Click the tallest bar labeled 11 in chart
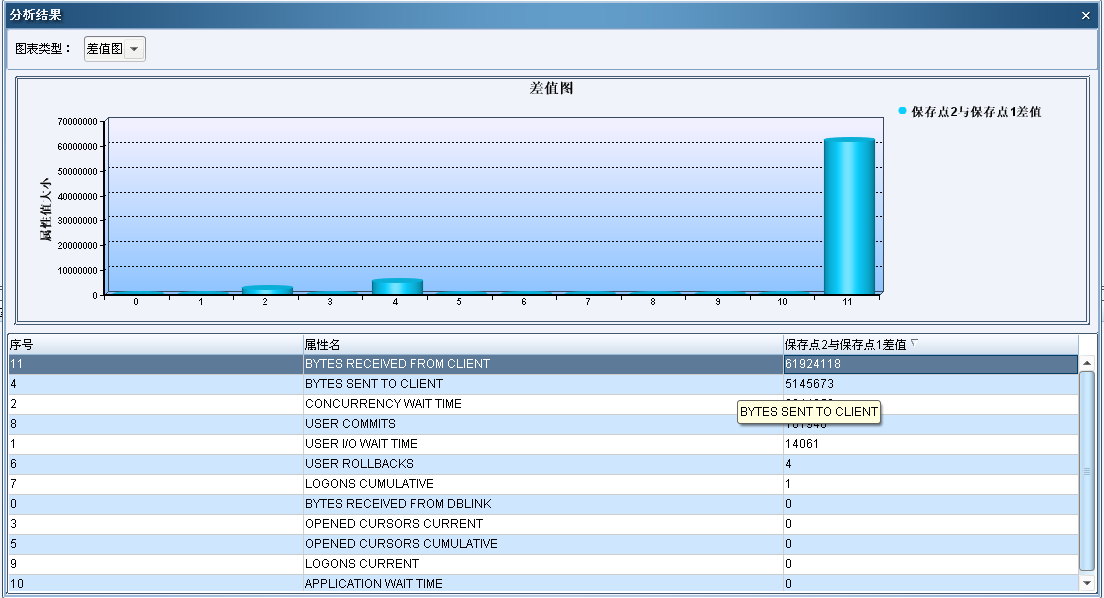This screenshot has width=1104, height=598. tap(849, 215)
